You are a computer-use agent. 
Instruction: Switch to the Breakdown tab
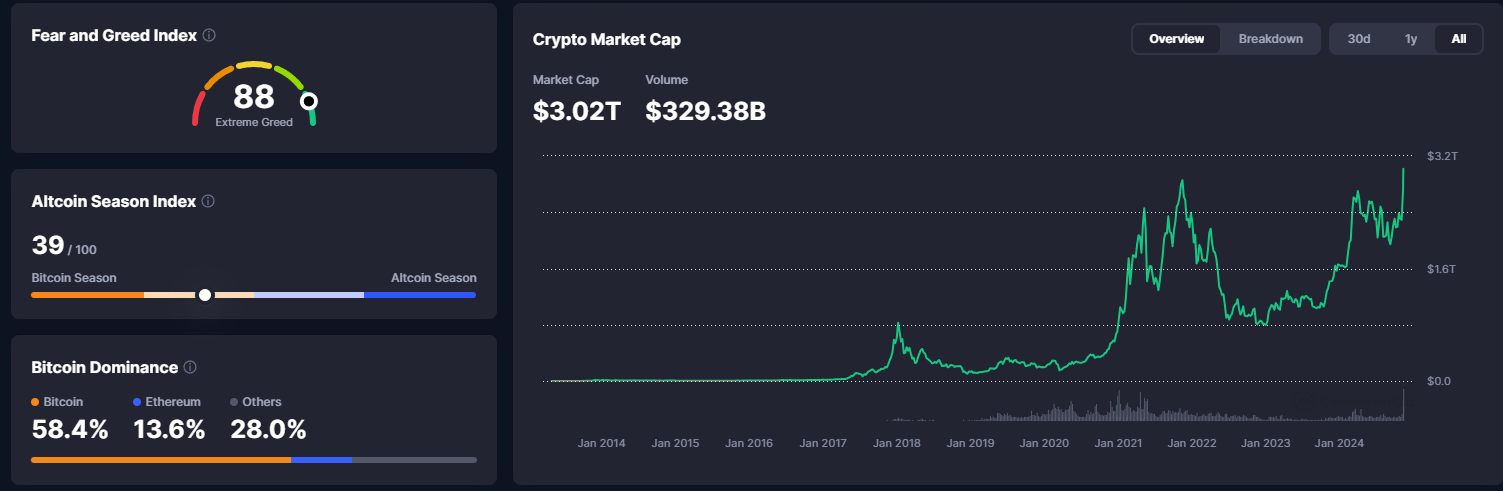1270,39
